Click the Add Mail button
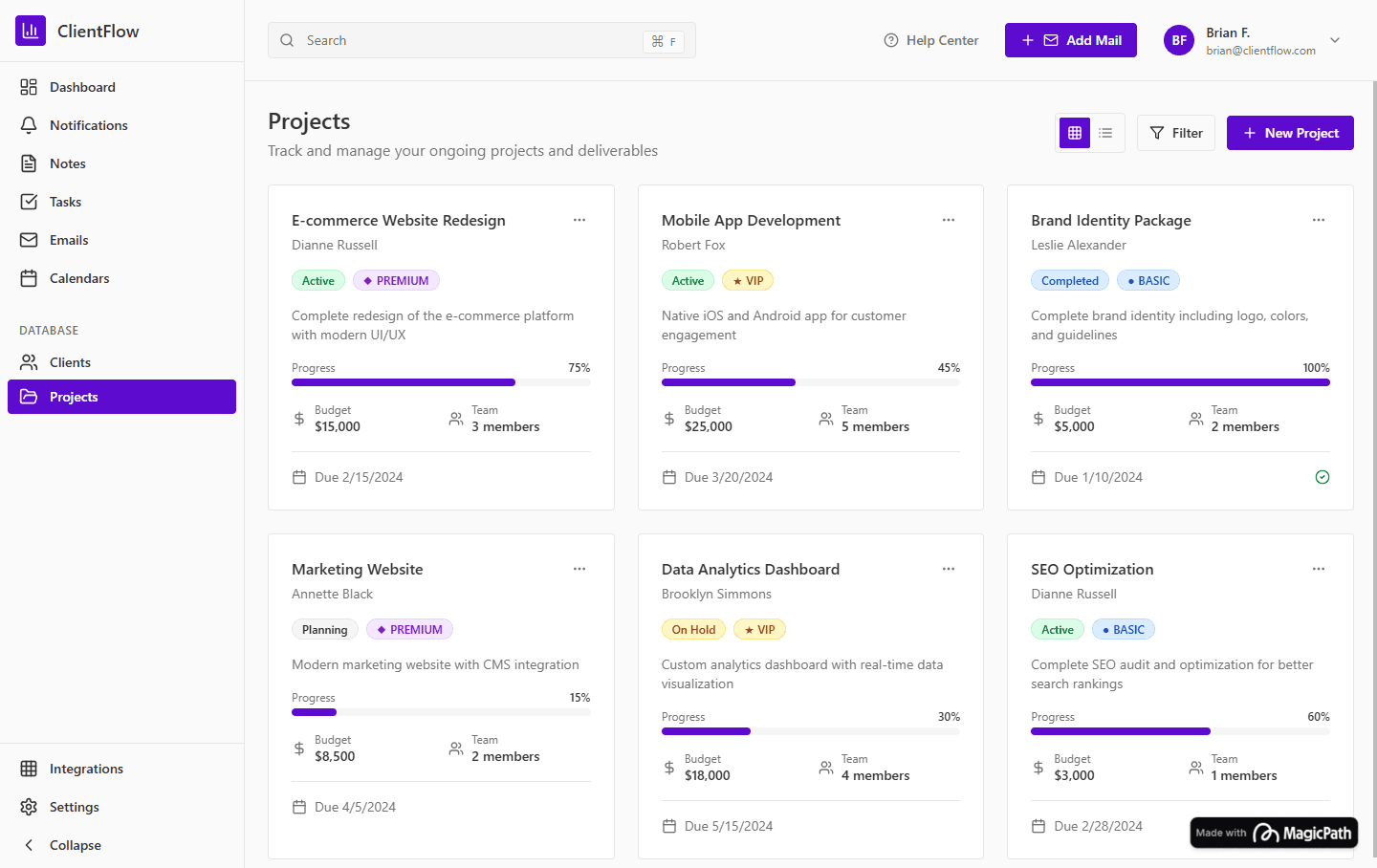This screenshot has height=868, width=1377. pos(1070,40)
